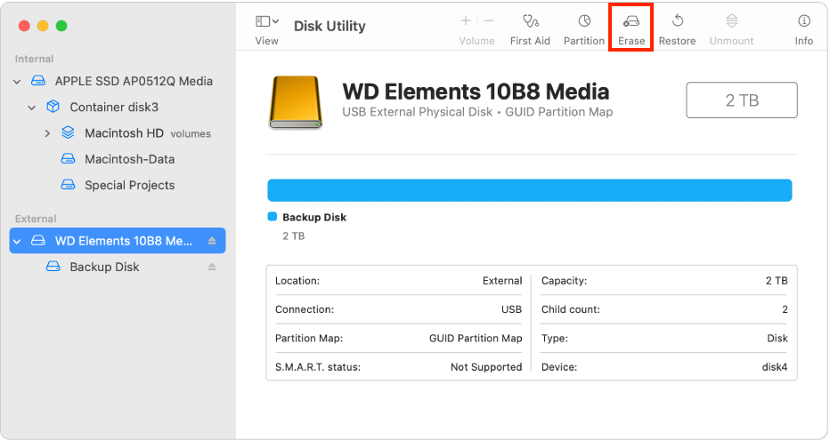Image resolution: width=830 pixels, height=440 pixels.
Task: Collapse the WD Elements 10B8 disk row
Action: 17,241
